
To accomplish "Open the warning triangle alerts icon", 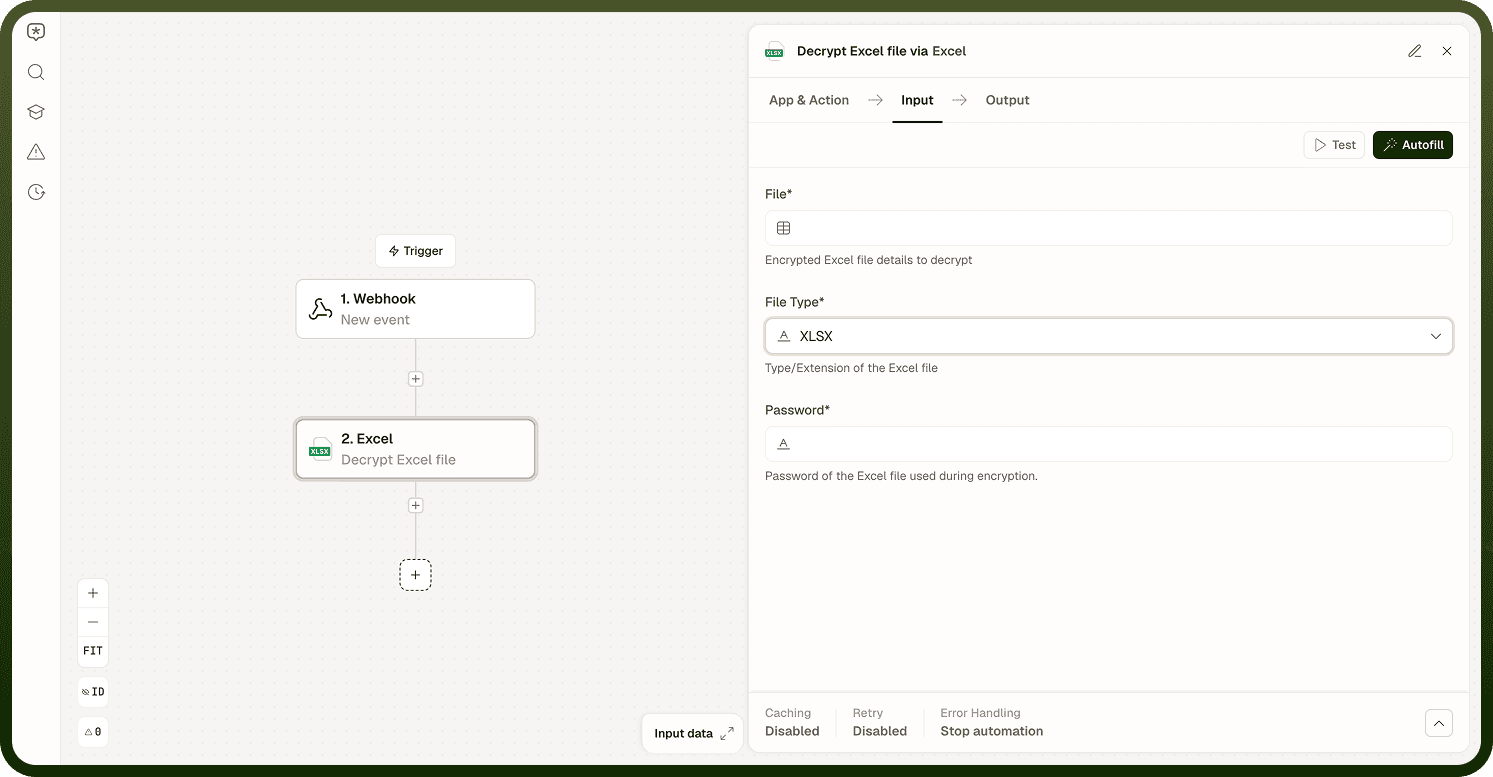I will 36,152.
